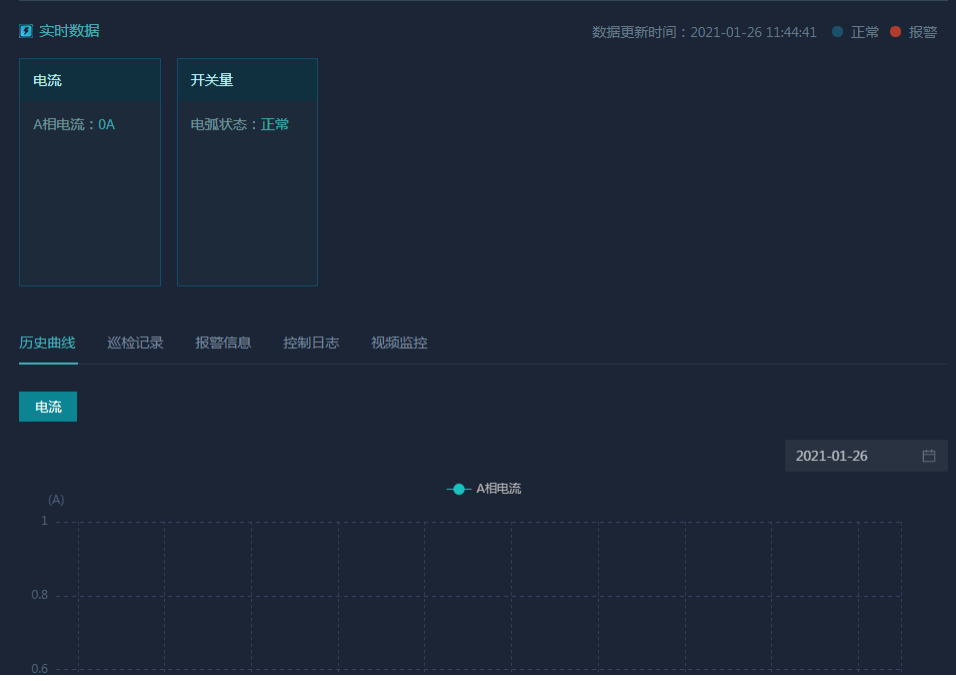Open the 报警信息 tab

pos(223,343)
